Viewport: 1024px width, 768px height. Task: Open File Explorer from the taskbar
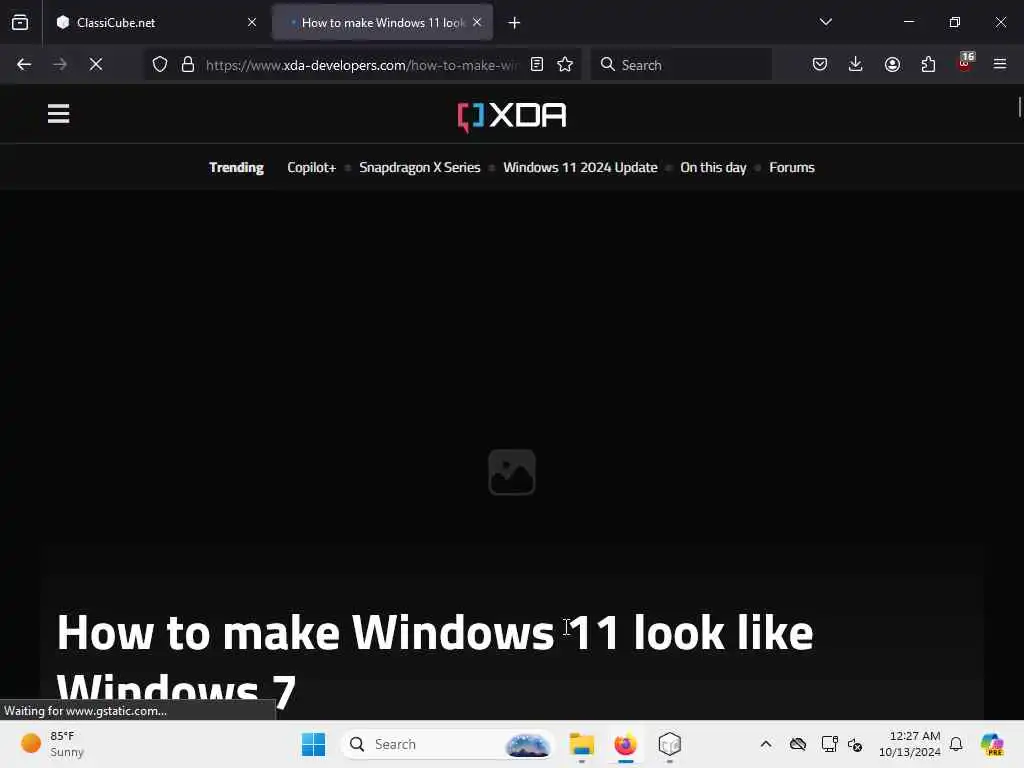click(x=581, y=744)
